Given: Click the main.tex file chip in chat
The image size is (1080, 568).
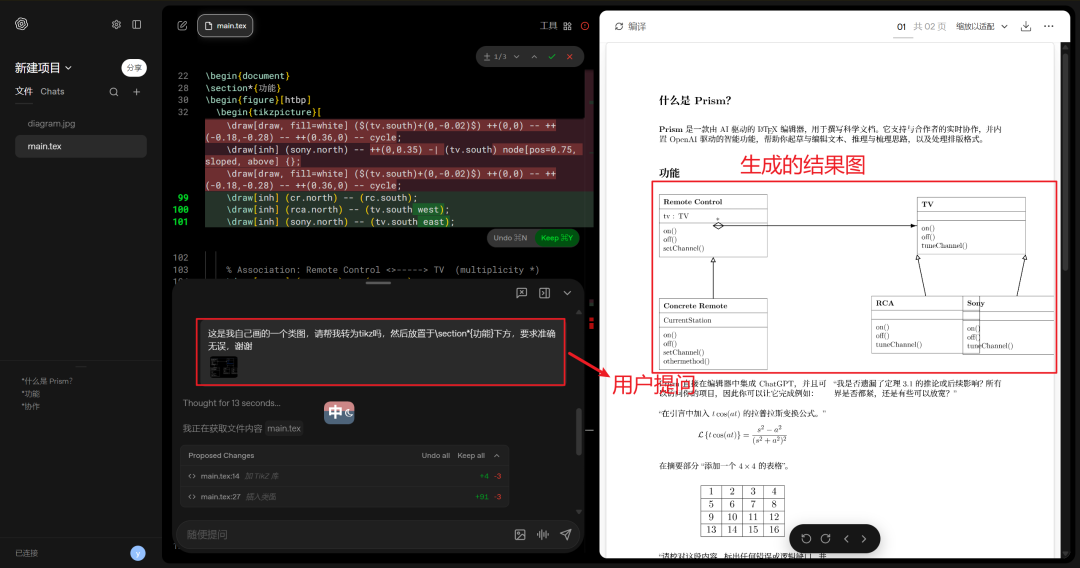Looking at the screenshot, I should [x=284, y=428].
